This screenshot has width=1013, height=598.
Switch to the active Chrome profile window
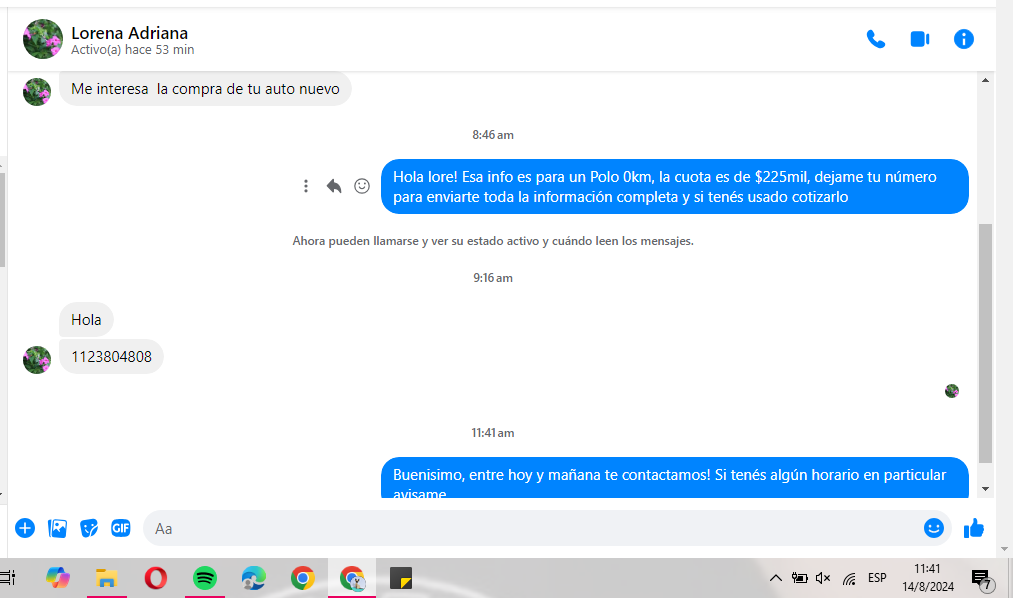(x=352, y=578)
